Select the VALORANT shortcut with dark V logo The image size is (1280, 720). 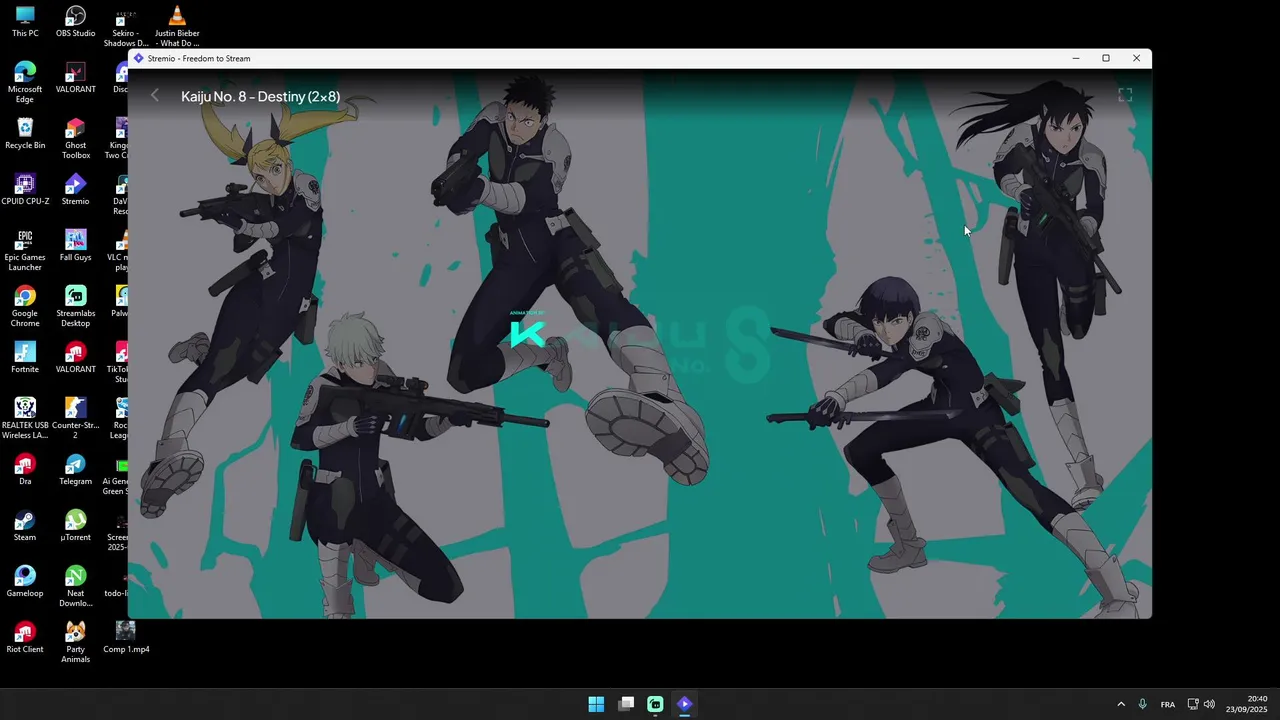coord(75,78)
